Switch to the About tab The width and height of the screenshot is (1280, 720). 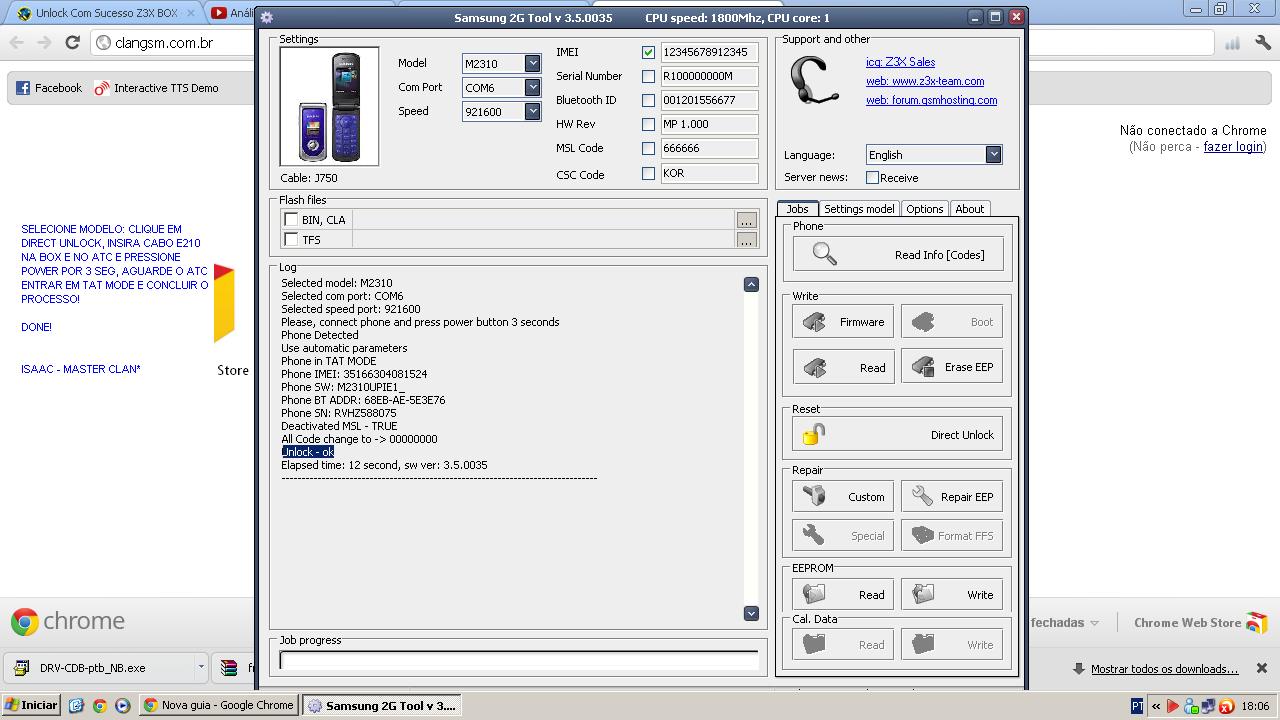(969, 209)
